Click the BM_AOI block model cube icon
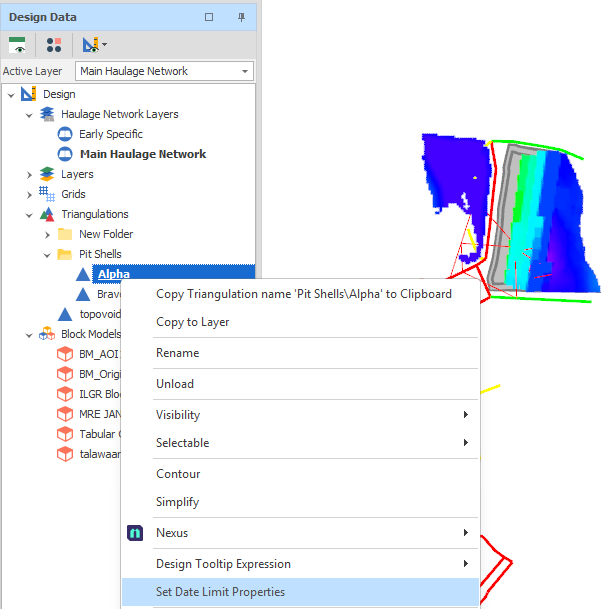The height and width of the screenshot is (609, 609). (x=65, y=354)
